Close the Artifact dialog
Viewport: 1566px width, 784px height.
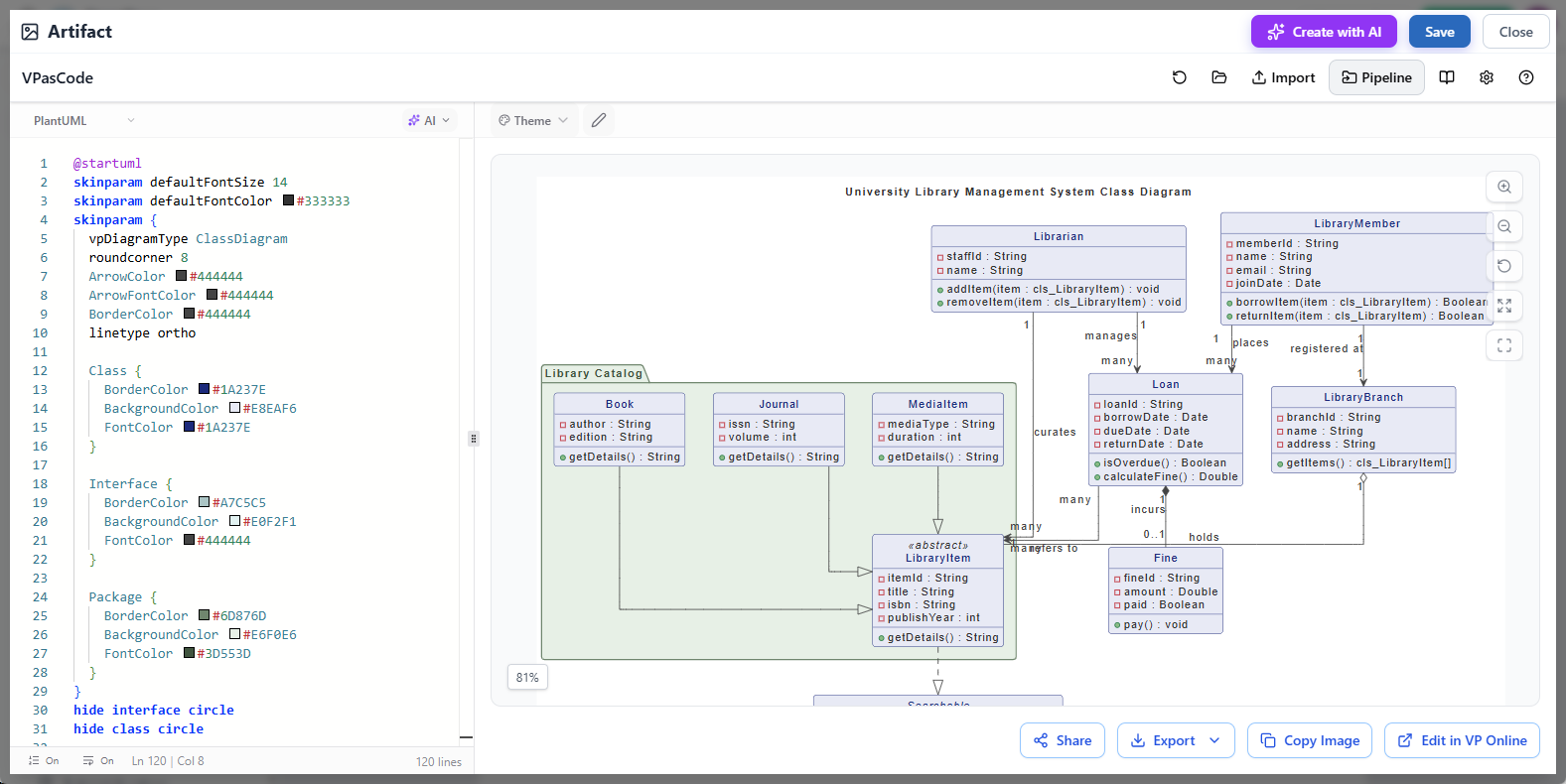click(1515, 32)
